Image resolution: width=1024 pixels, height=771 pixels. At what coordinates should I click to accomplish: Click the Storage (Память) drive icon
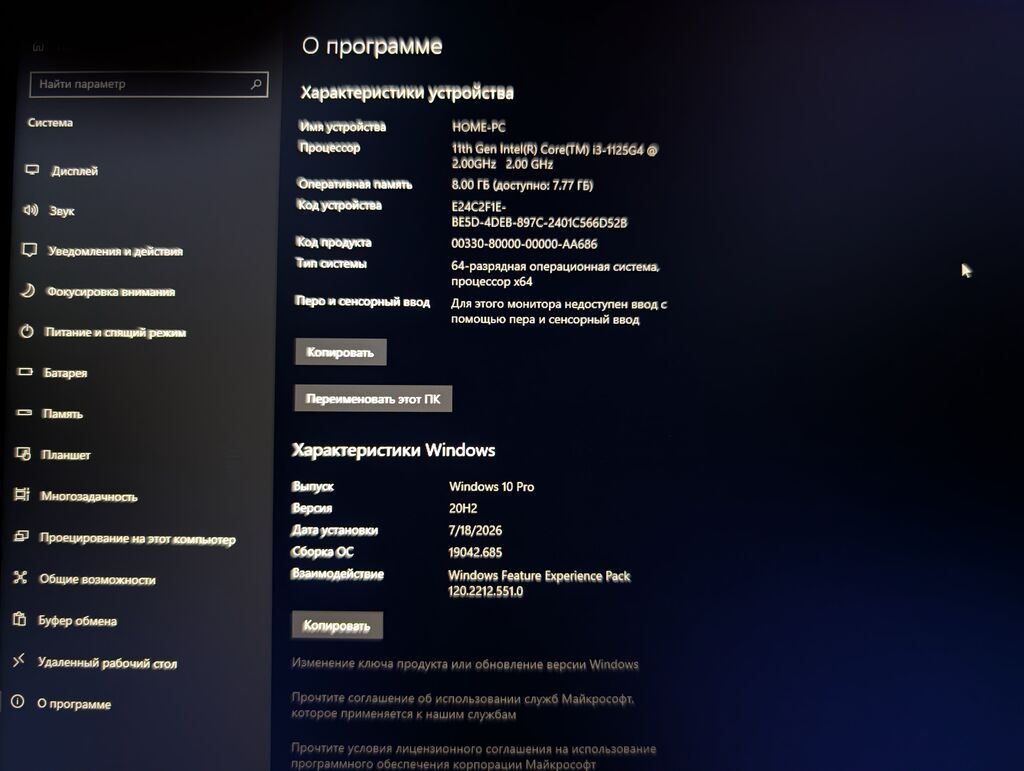click(24, 412)
